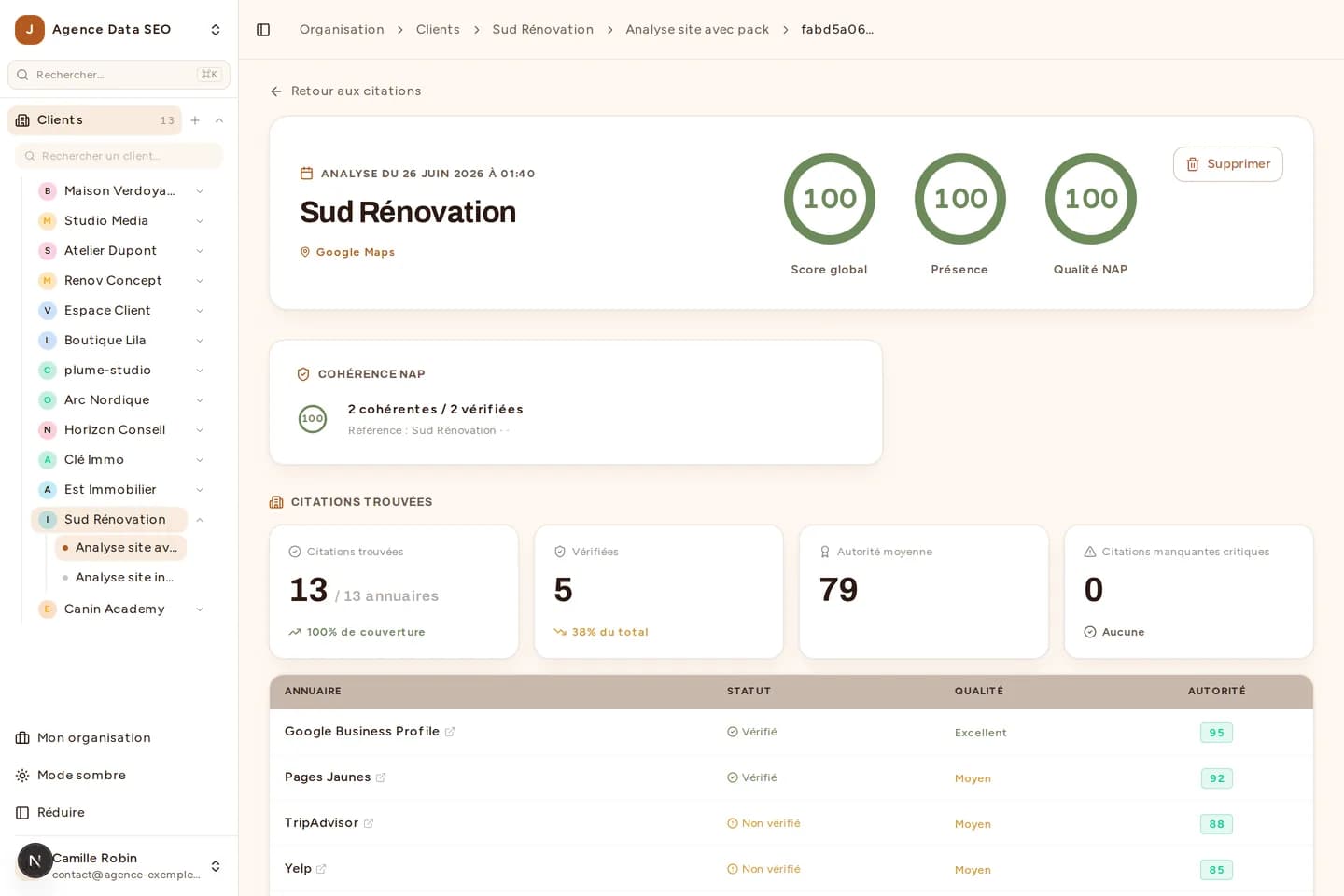Expand Boutique Lila chevron
Screen dimensions: 1344x896
(x=200, y=341)
